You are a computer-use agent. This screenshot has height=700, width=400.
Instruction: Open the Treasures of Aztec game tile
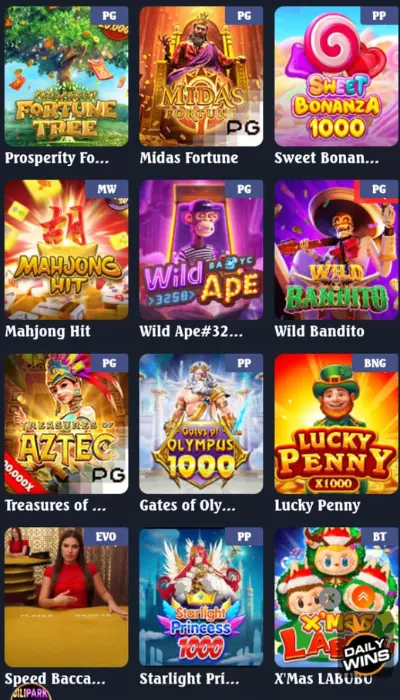tap(67, 424)
